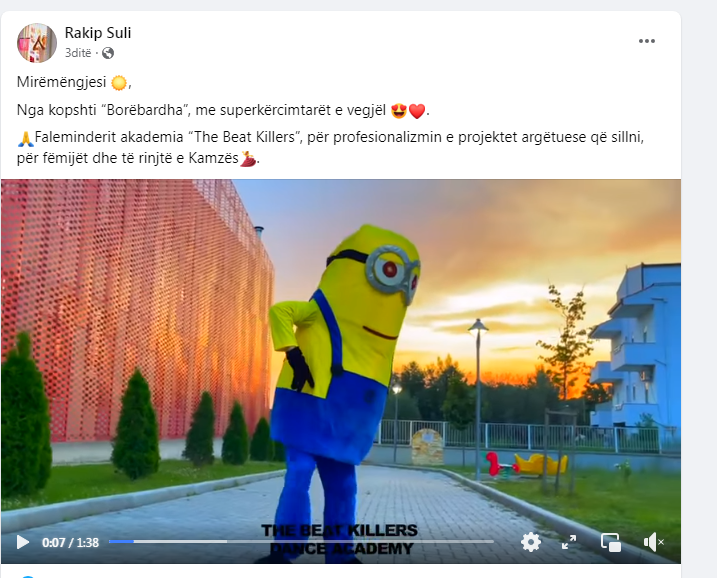Click the 0:07 / 1:38 time display
This screenshot has height=578, width=717.
pos(70,542)
